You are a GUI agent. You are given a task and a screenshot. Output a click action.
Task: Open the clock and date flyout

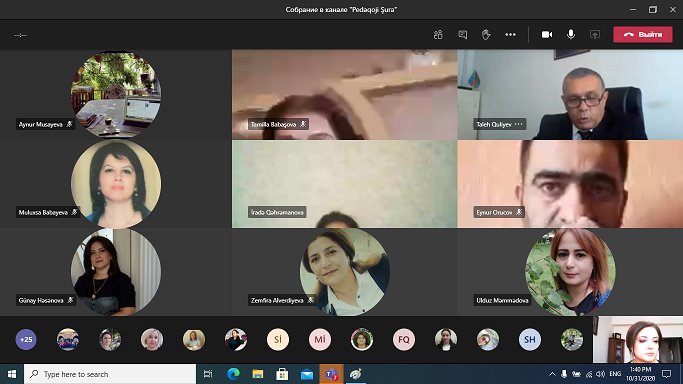640,374
